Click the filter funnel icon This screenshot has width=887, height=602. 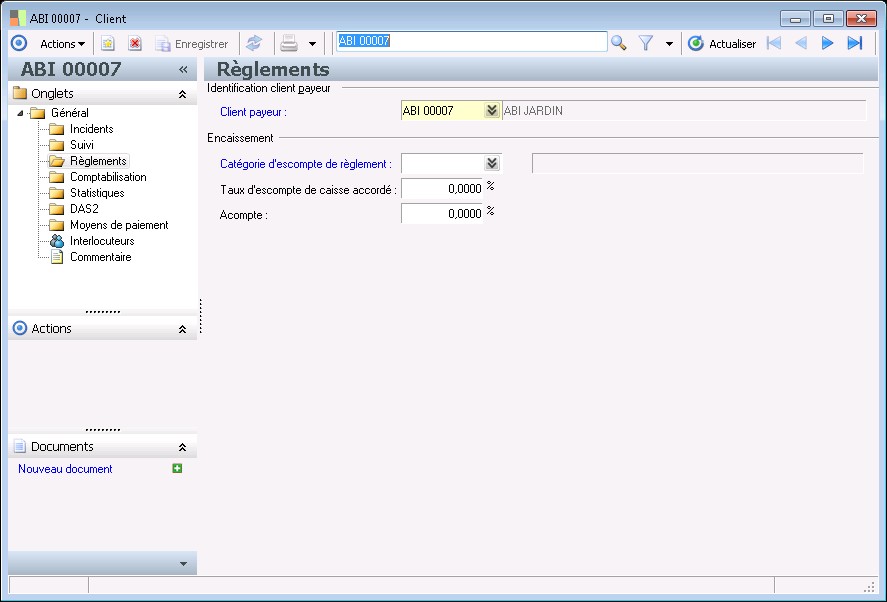click(645, 43)
